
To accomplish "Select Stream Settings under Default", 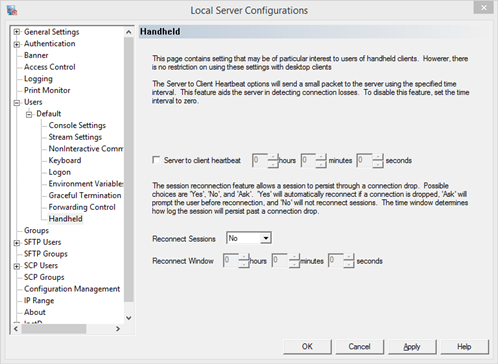I will pyautogui.click(x=75, y=137).
